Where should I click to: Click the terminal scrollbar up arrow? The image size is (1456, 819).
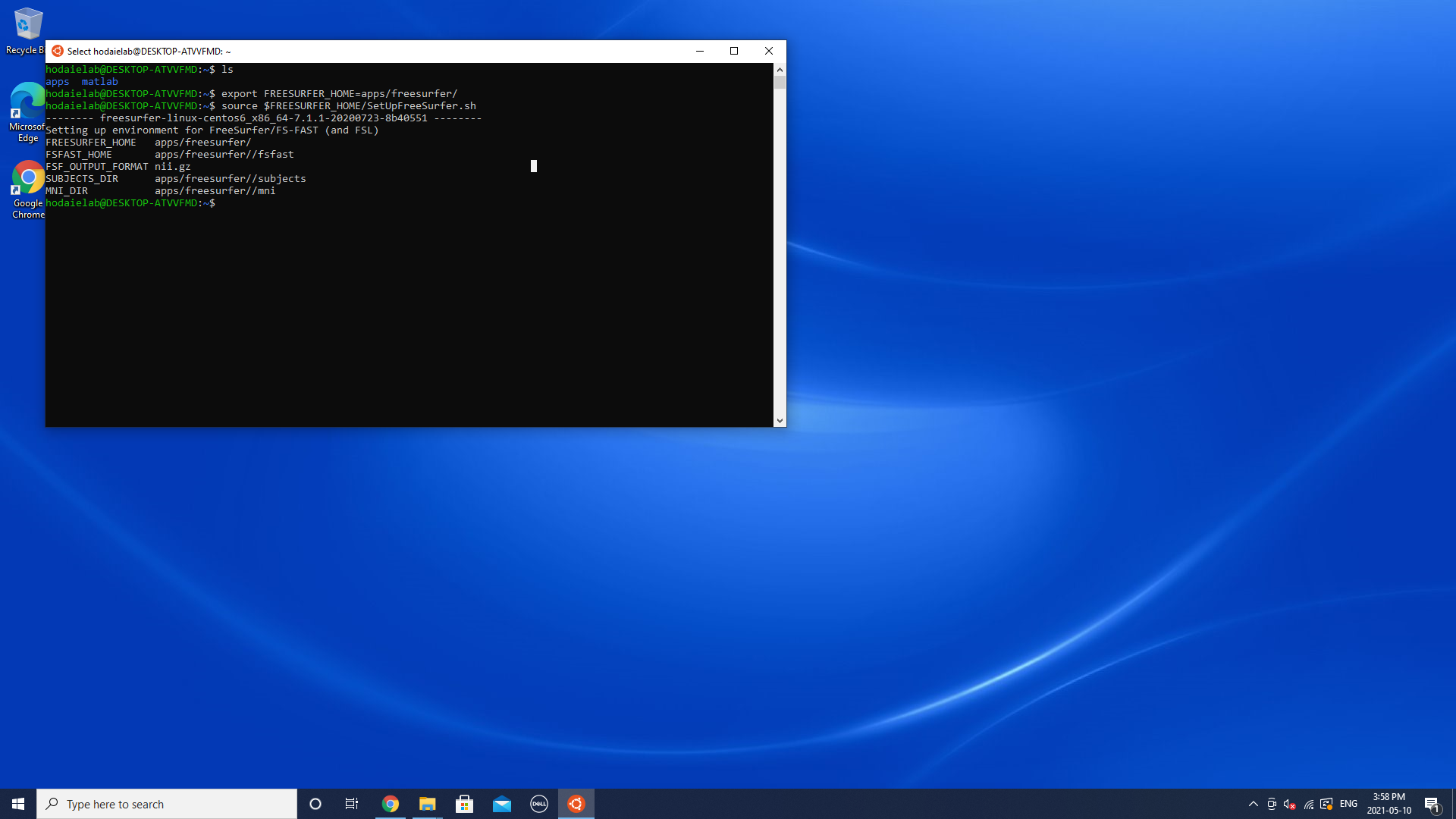[x=780, y=69]
